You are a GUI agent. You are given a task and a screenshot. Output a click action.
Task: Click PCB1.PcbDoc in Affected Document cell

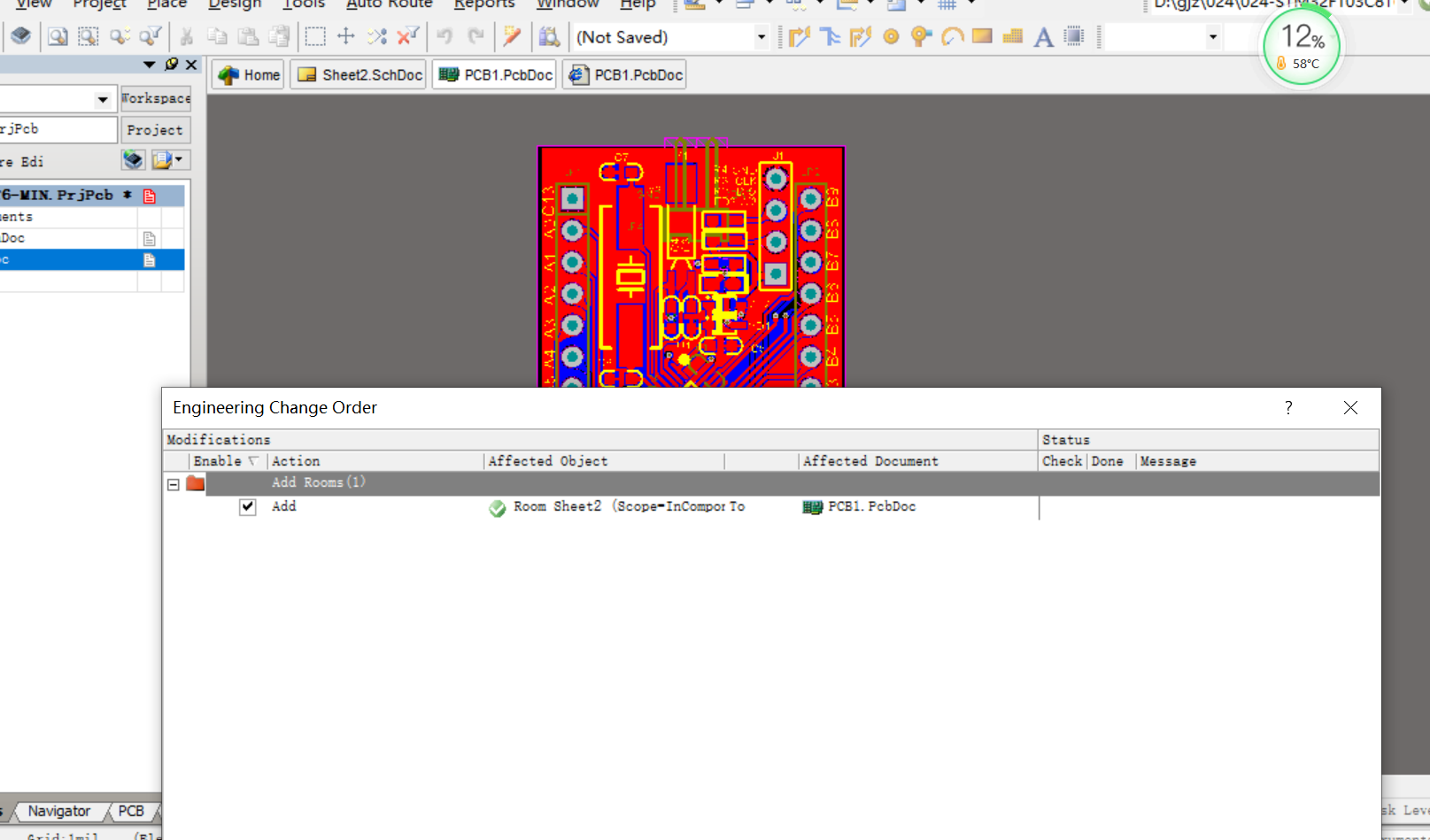coord(871,507)
